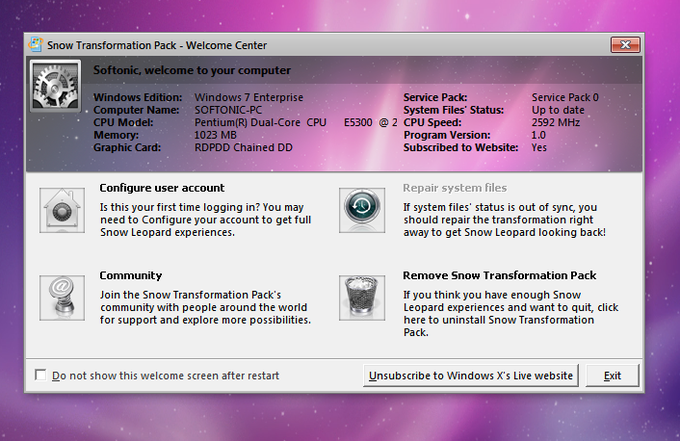The image size is (680, 441).
Task: Enable Do not show this welcome screen checkbox
Action: [x=41, y=375]
